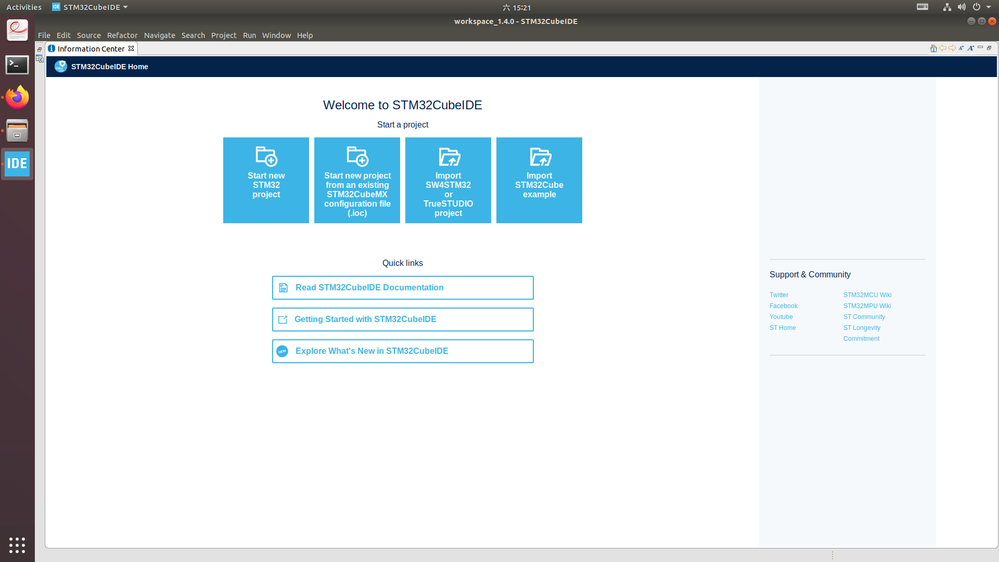Minimize the Information Center view
The image size is (999, 562).
click(x=981, y=47)
